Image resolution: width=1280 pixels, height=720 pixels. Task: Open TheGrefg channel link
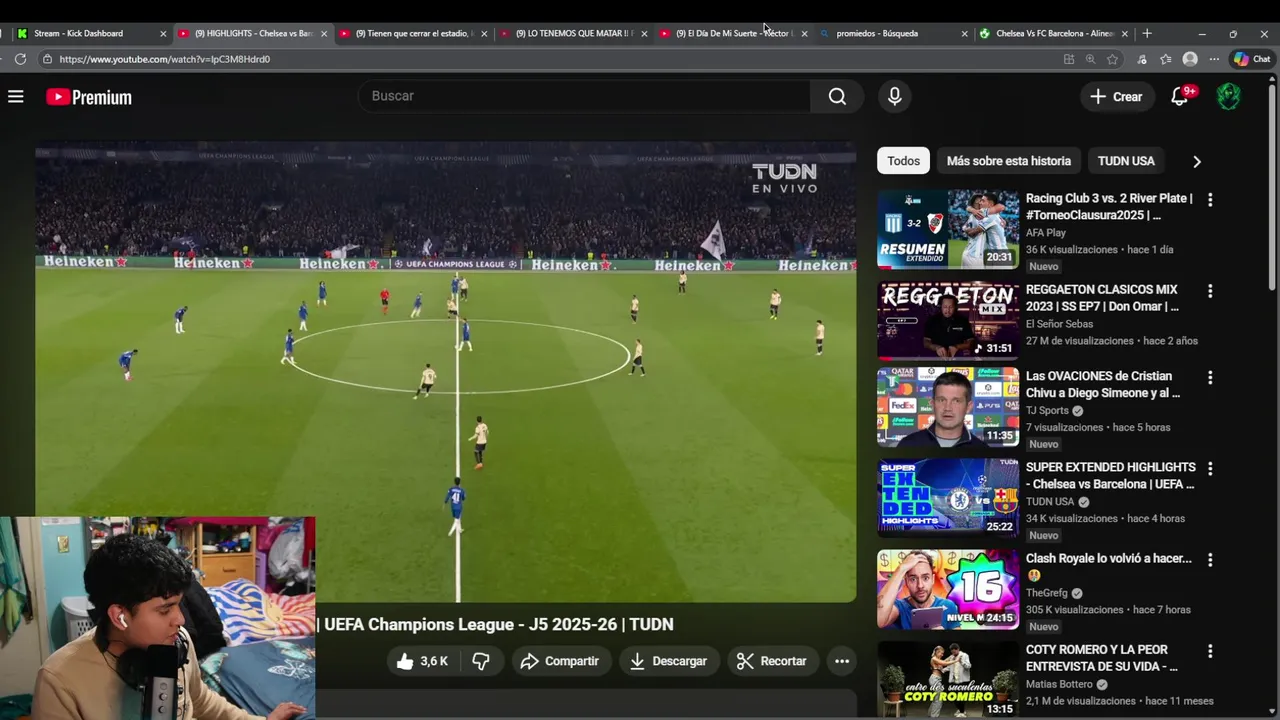[1046, 593]
